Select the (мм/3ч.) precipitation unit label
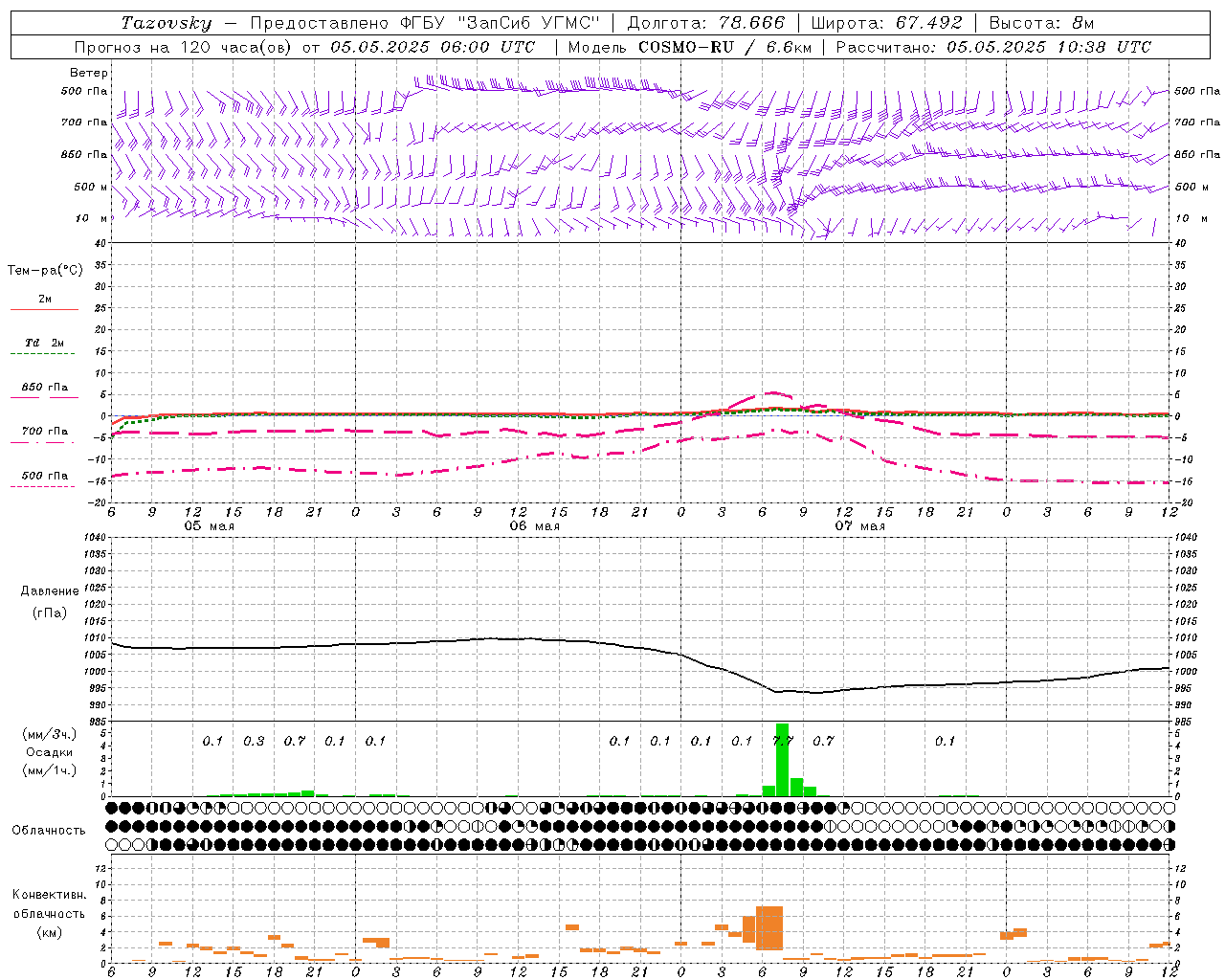The image size is (1225, 980). [50, 734]
